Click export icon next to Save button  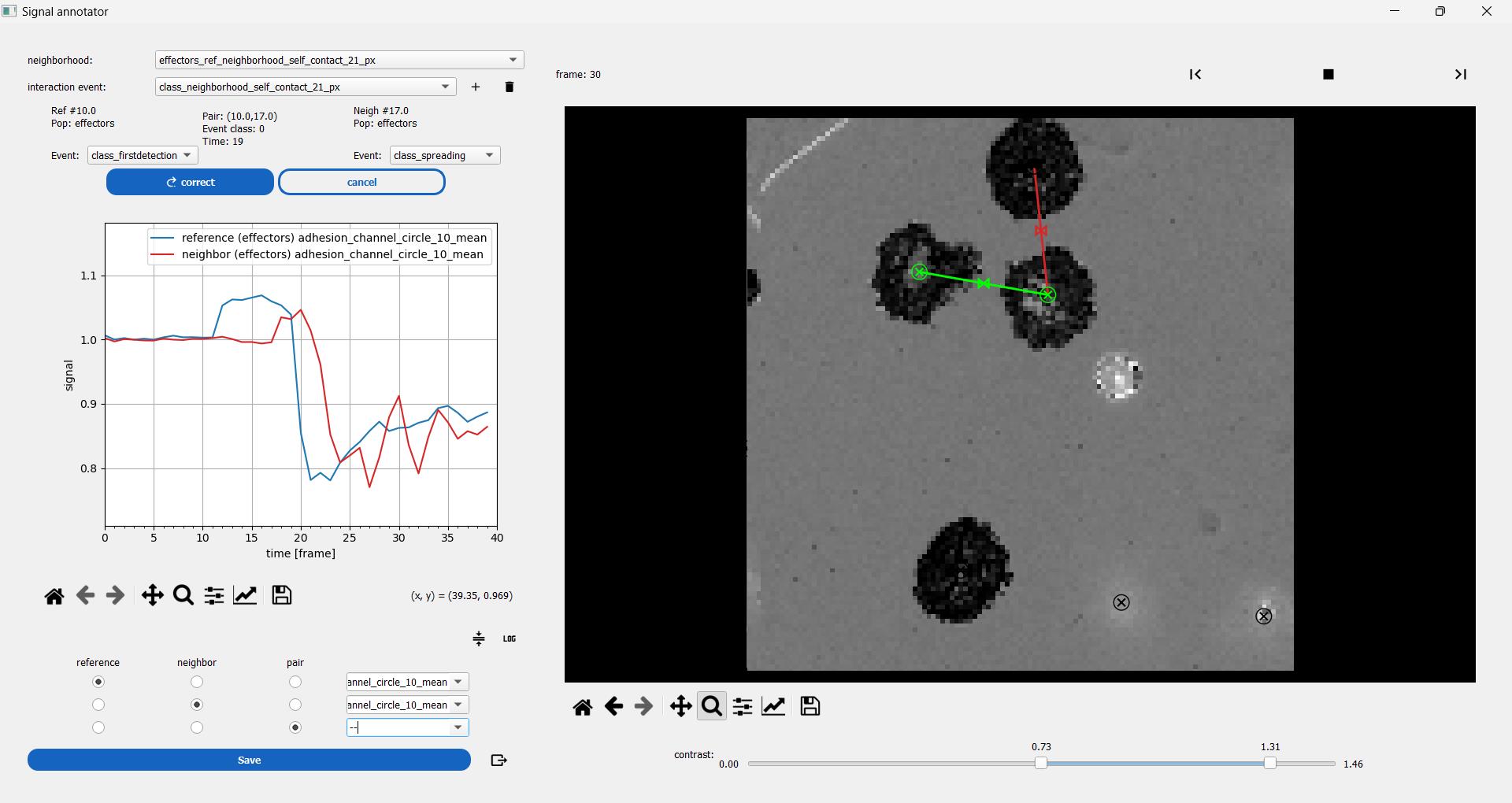tap(498, 760)
